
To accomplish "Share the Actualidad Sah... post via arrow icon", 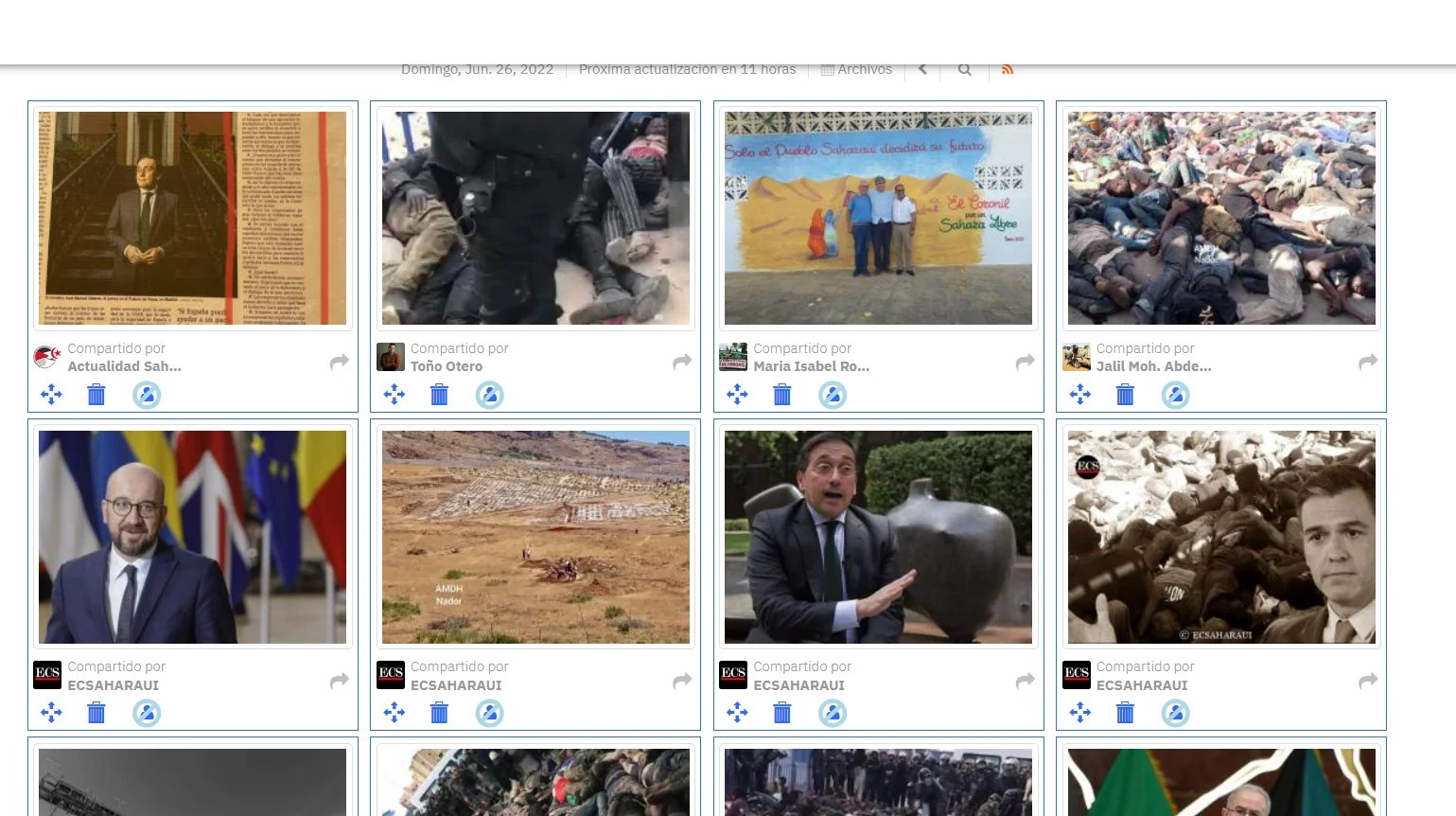I will click(x=340, y=362).
